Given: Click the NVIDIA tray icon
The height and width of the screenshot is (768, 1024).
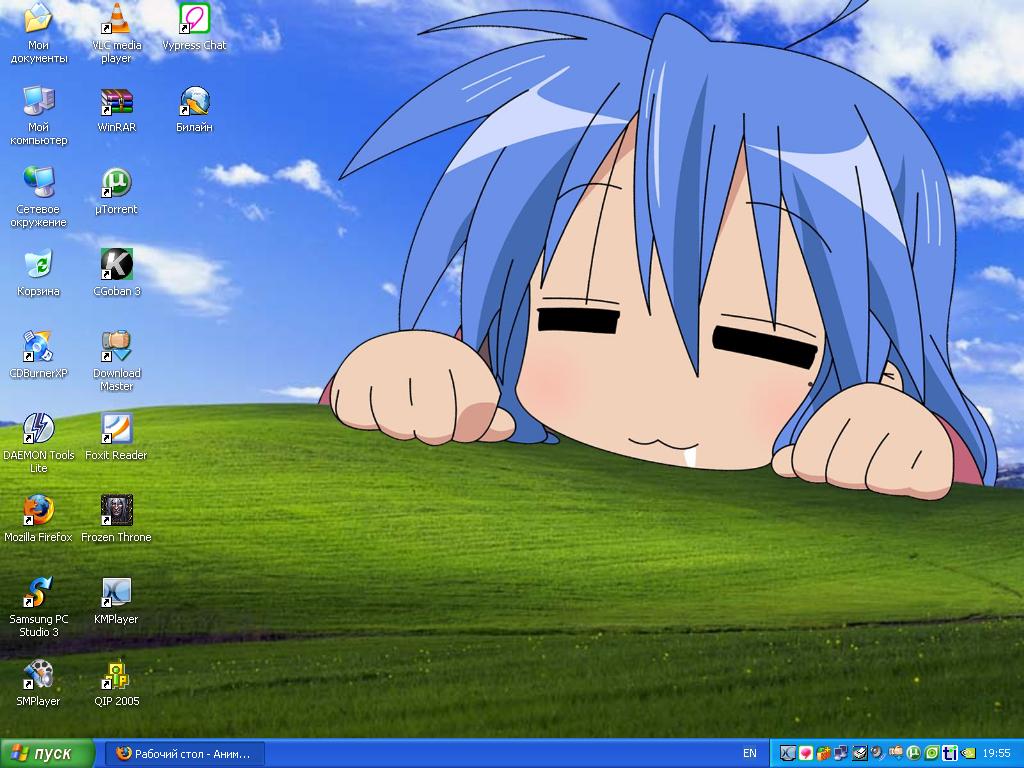Looking at the screenshot, I should (967, 753).
